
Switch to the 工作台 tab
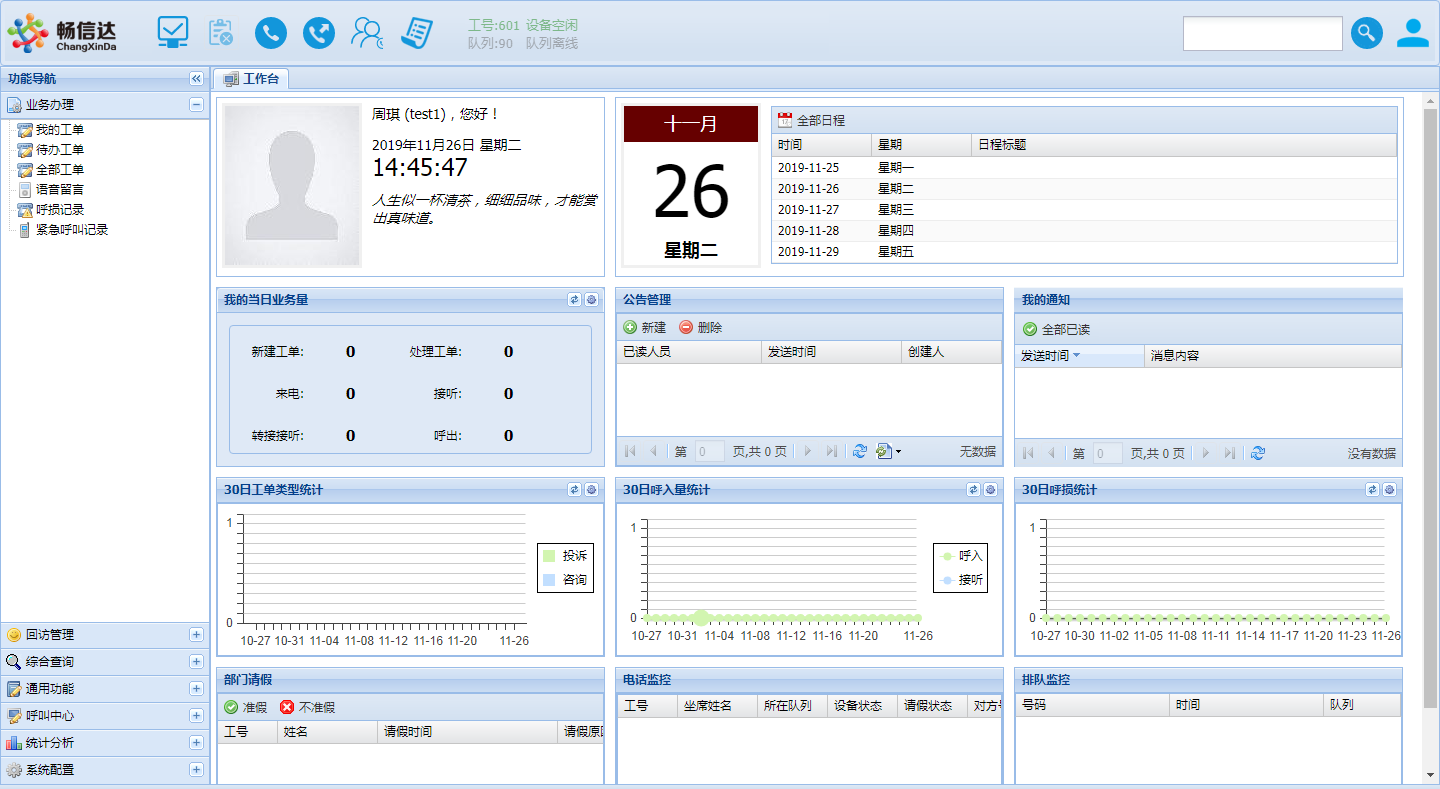coord(252,79)
